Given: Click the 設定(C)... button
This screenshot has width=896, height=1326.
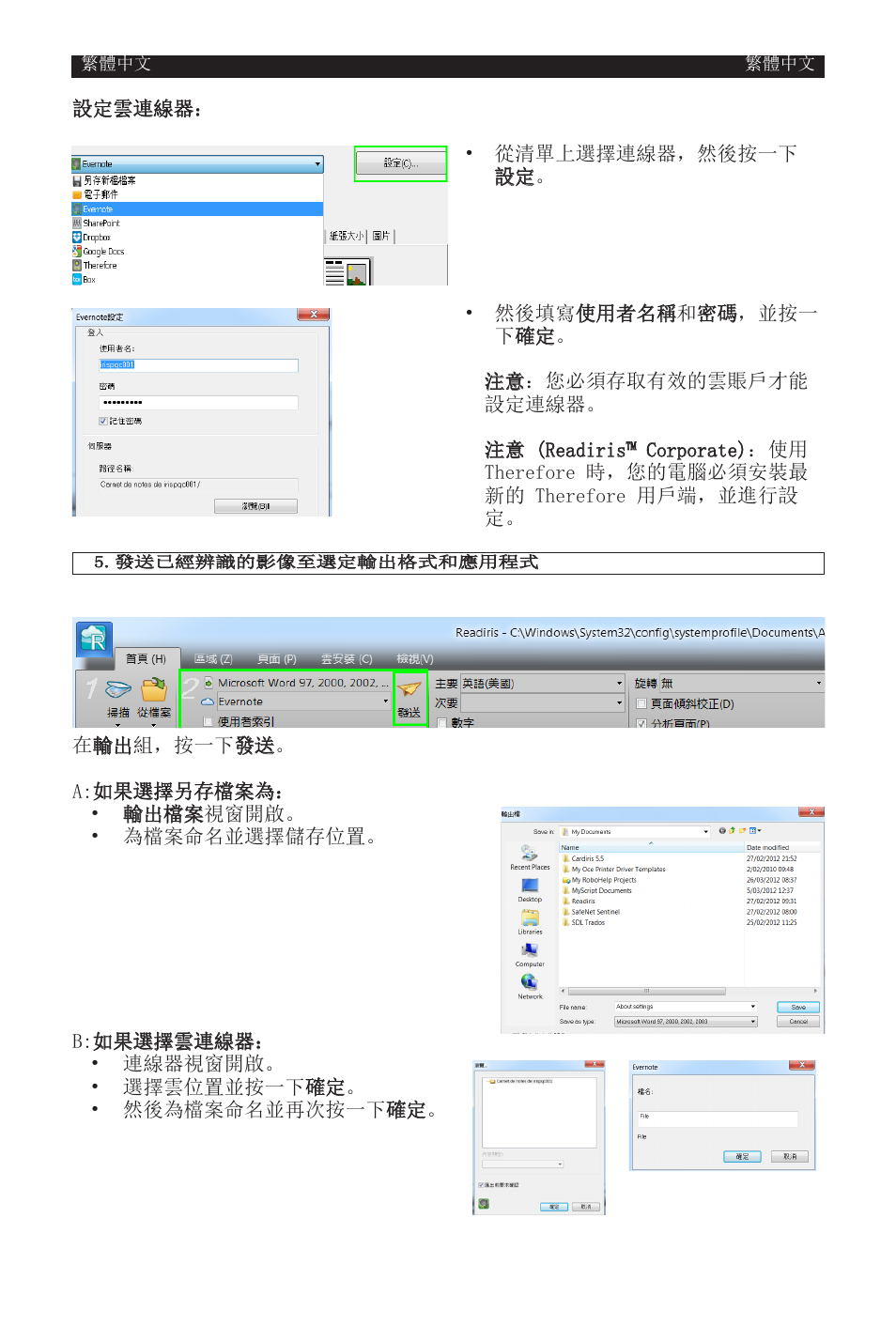Looking at the screenshot, I should (x=401, y=163).
